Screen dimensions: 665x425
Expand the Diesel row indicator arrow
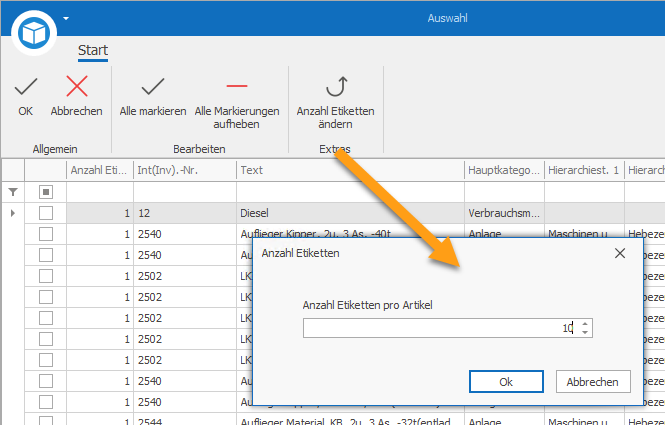(13, 213)
